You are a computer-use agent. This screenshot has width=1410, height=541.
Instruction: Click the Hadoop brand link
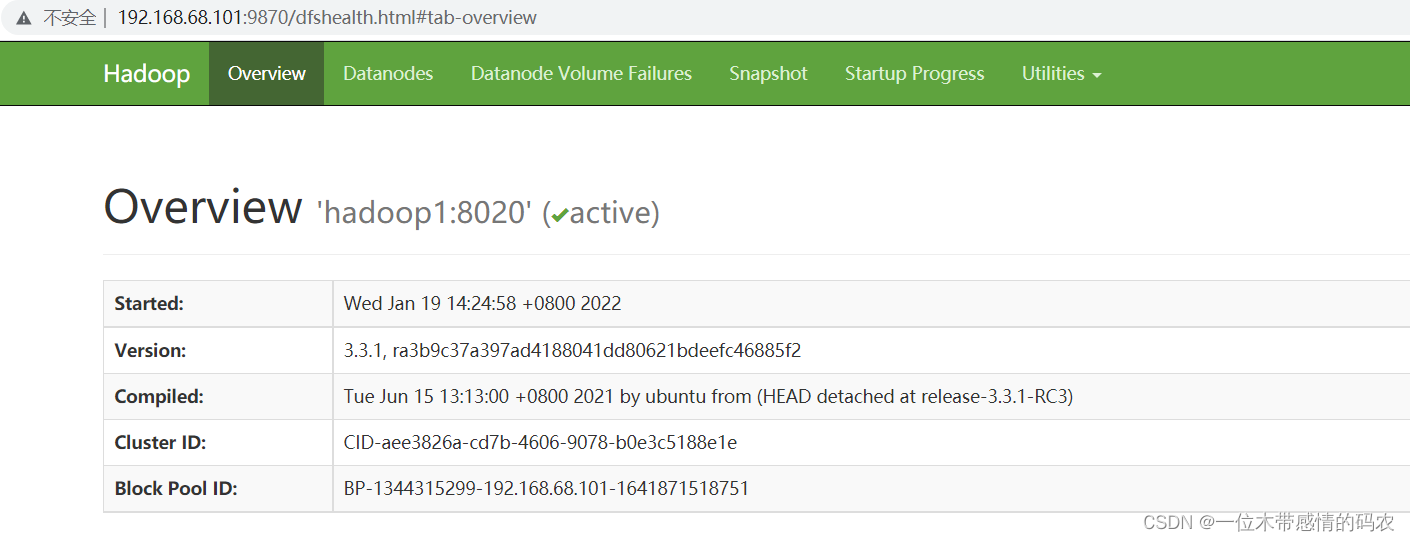coord(146,74)
